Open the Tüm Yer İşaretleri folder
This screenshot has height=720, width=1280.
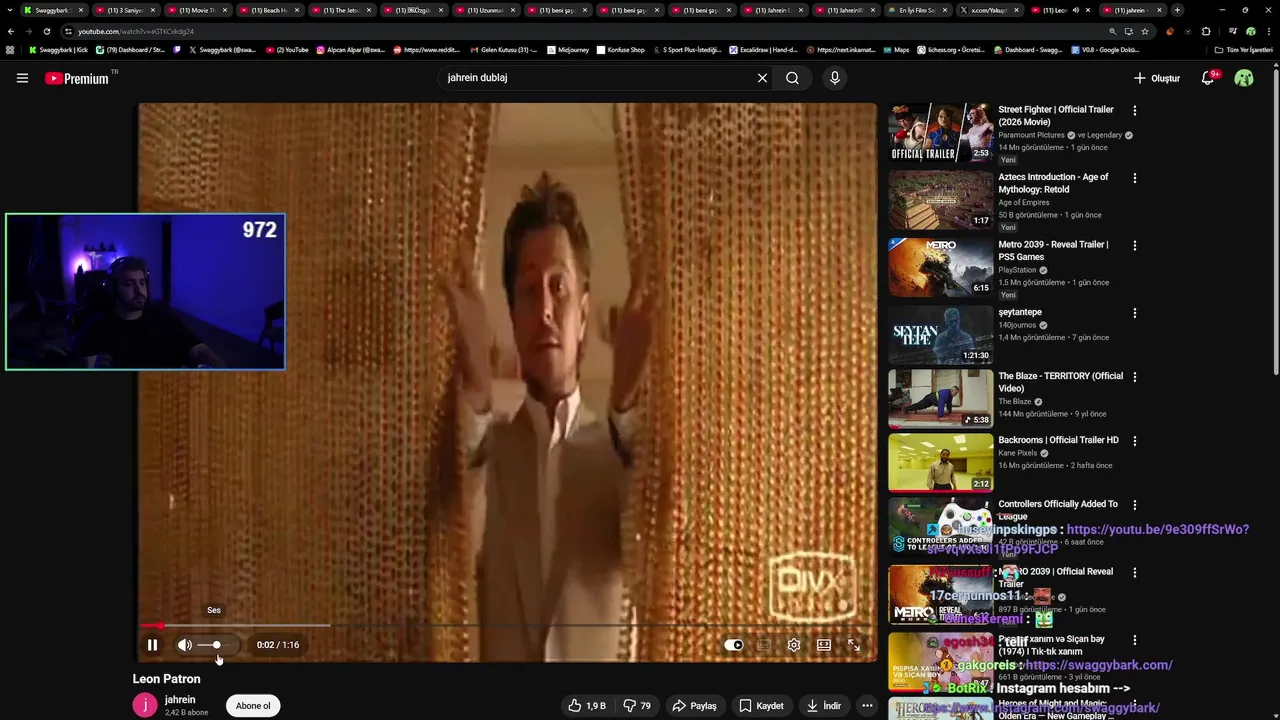pyautogui.click(x=1244, y=49)
